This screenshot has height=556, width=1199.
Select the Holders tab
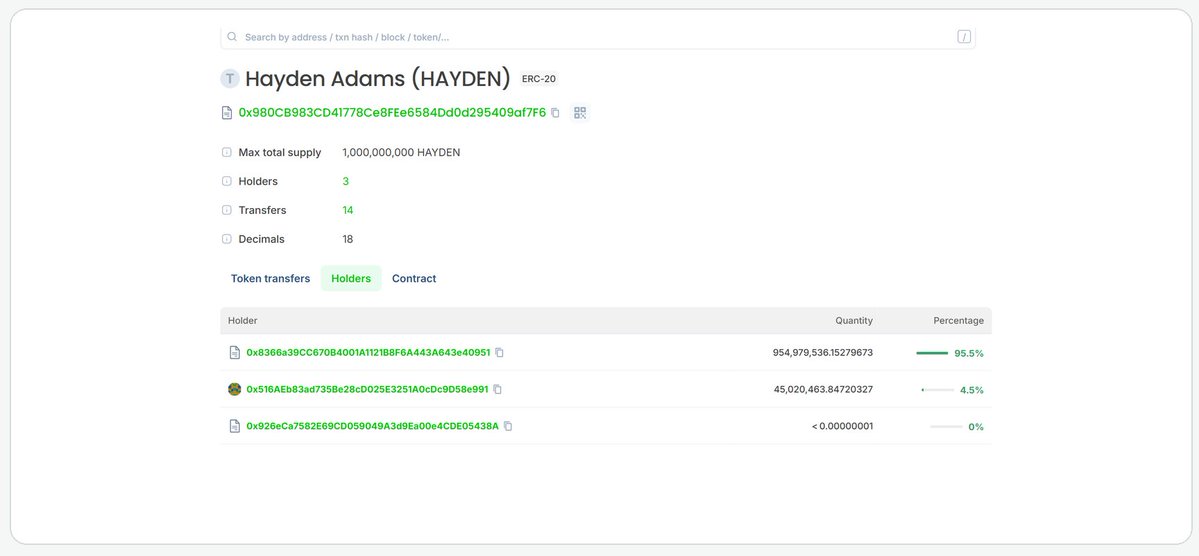click(351, 278)
